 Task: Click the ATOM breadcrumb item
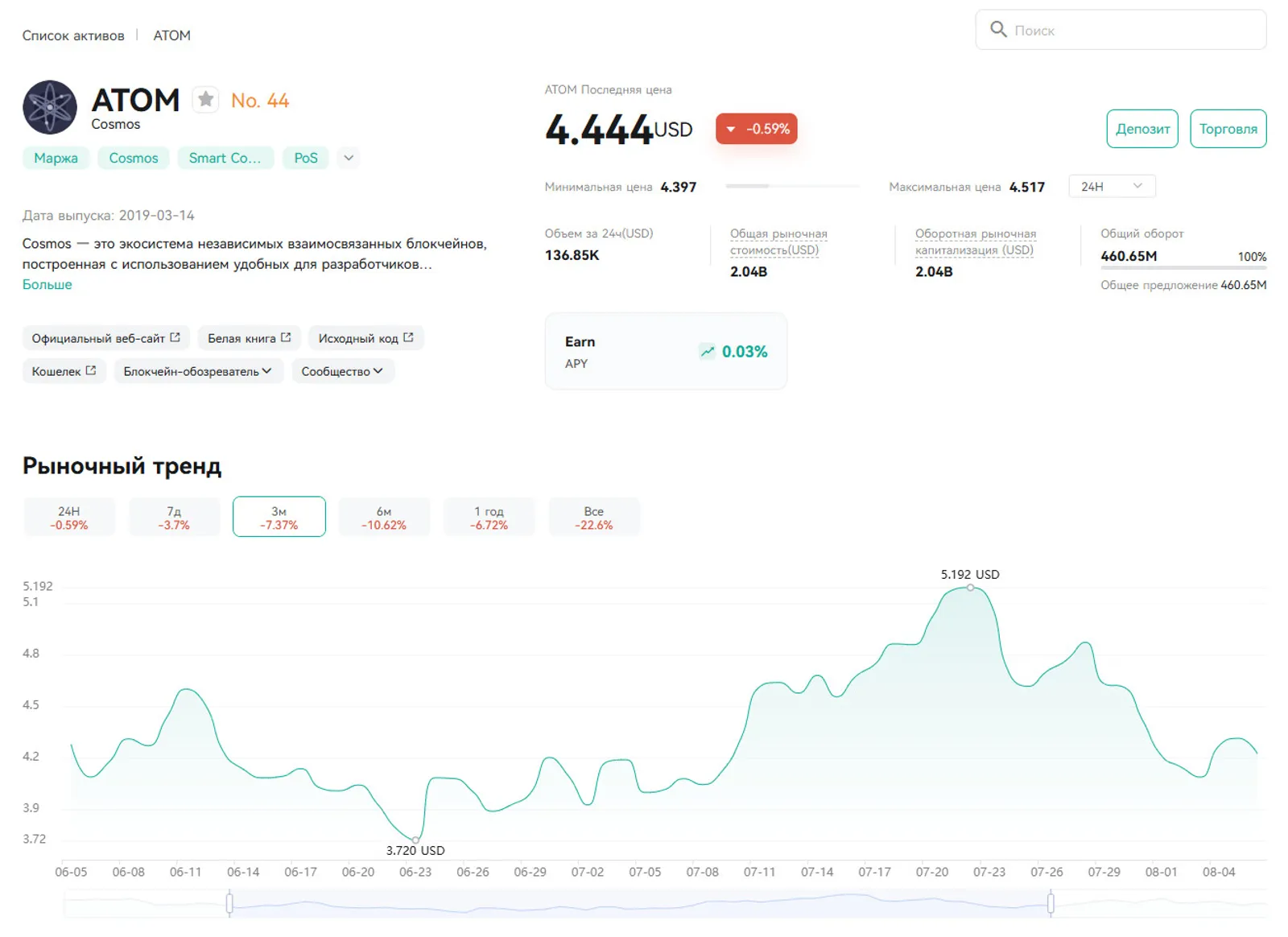171,35
